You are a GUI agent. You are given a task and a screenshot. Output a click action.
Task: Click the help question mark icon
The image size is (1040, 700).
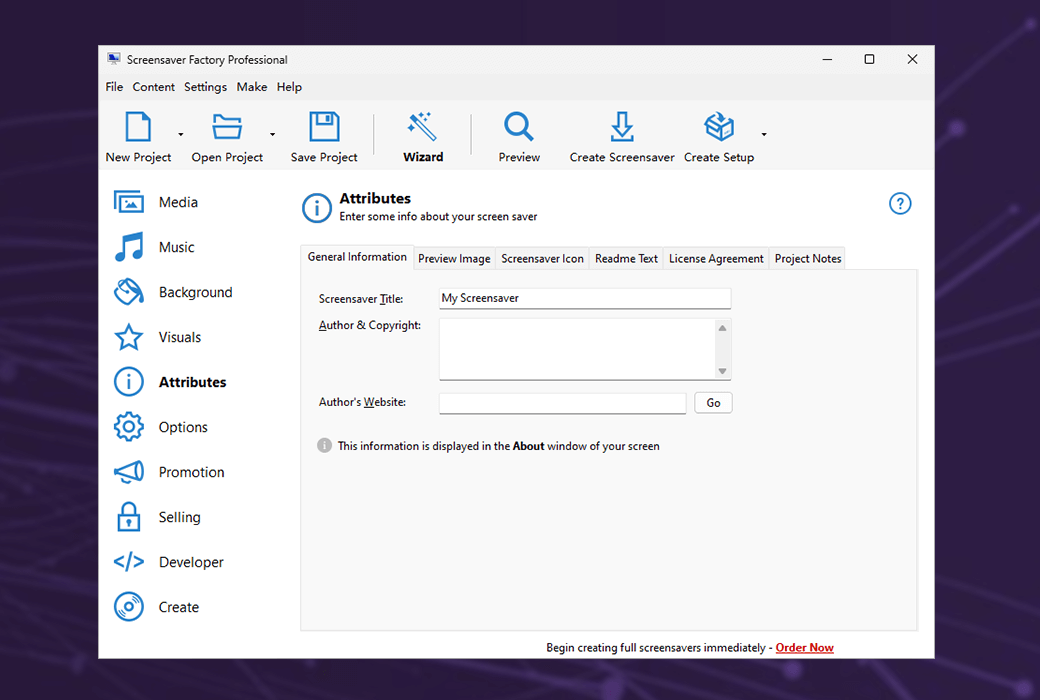pos(900,204)
